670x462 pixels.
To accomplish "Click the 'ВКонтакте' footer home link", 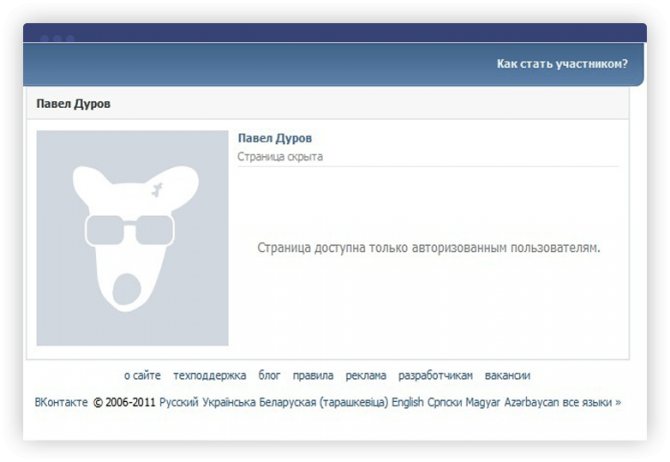I will pyautogui.click(x=61, y=402).
